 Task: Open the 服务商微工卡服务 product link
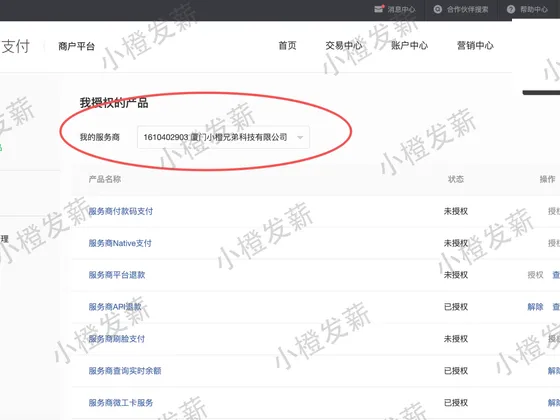[x=121, y=403]
